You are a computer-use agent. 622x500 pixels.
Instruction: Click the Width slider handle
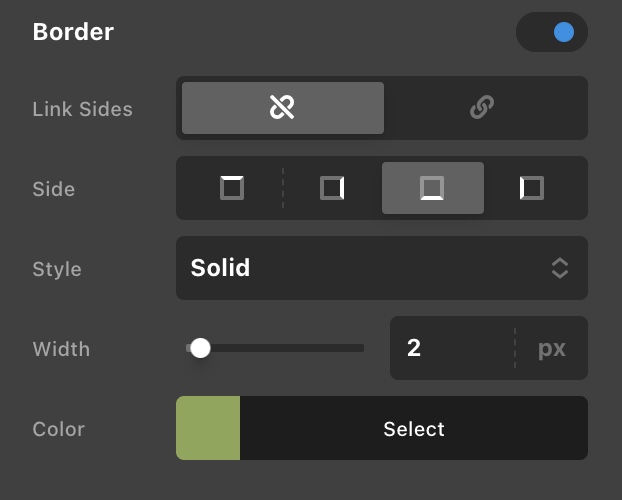pyautogui.click(x=200, y=348)
